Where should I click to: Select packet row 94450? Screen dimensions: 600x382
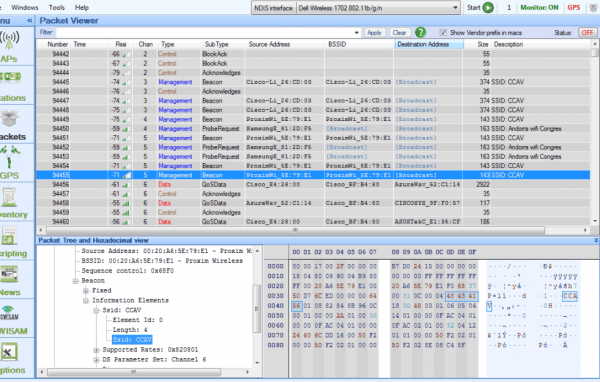click(313, 129)
